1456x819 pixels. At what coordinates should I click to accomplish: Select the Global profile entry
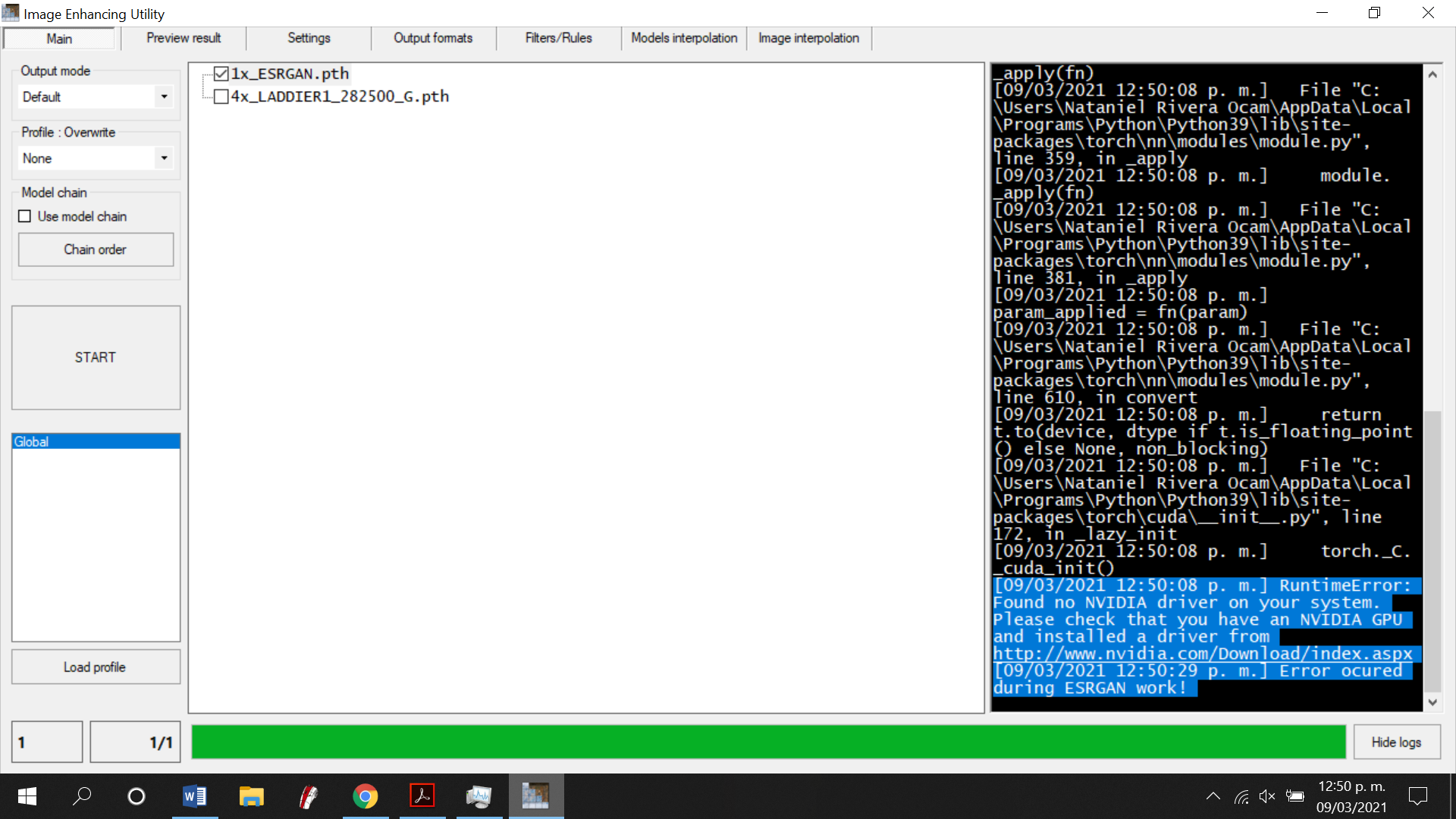pos(96,441)
